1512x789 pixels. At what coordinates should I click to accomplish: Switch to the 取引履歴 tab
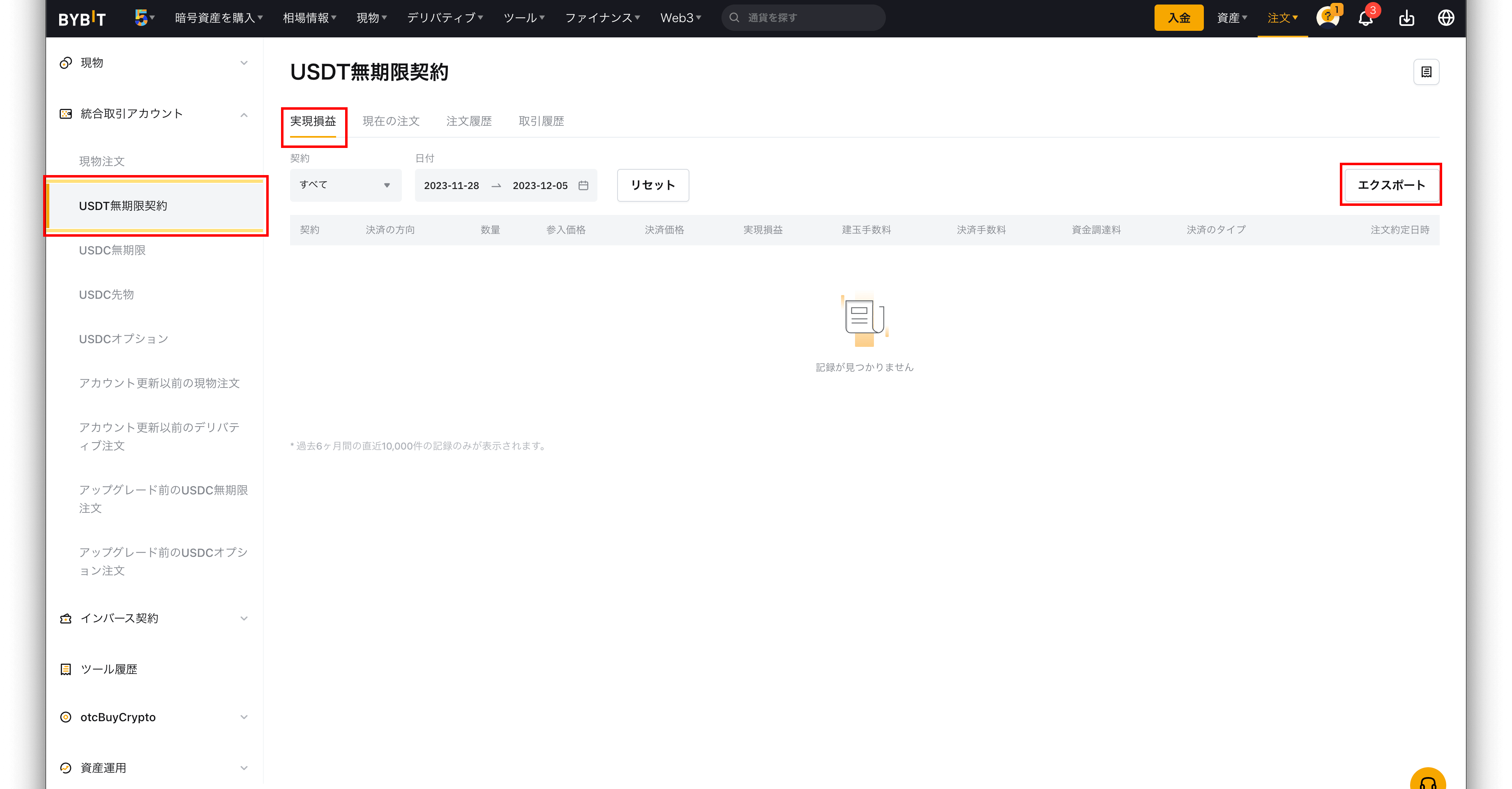coord(541,122)
